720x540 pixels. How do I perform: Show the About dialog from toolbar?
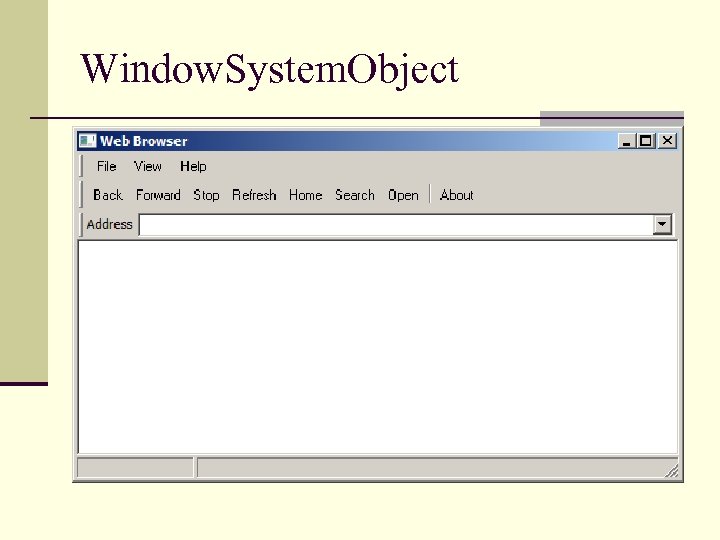pyautogui.click(x=456, y=195)
